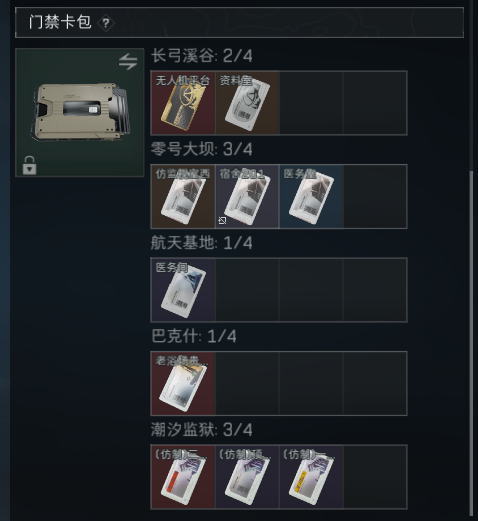Select the 老浴场 keycard in 巴克什
This screenshot has width=478, height=521.
[183, 383]
